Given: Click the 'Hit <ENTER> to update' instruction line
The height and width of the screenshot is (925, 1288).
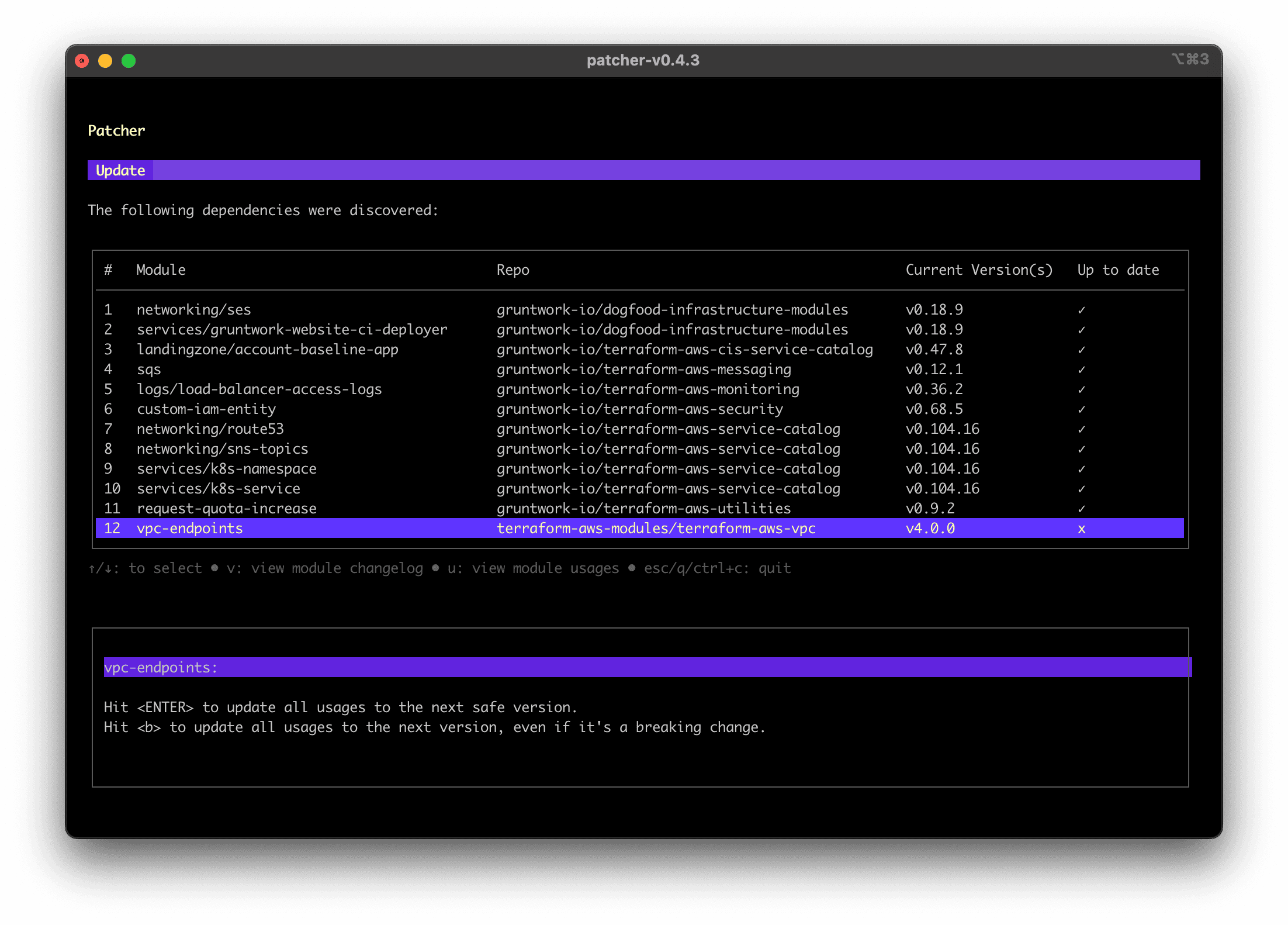Looking at the screenshot, I should click(x=340, y=707).
